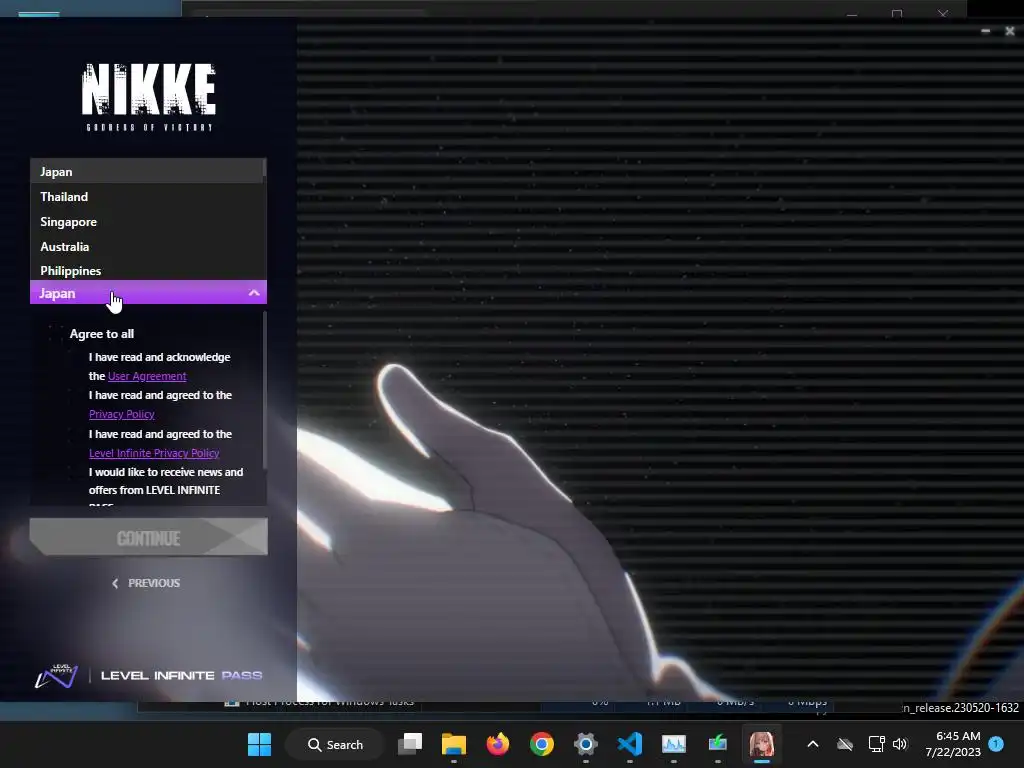Viewport: 1024px width, 768px height.
Task: Click the taskbar Search box
Action: coord(334,744)
